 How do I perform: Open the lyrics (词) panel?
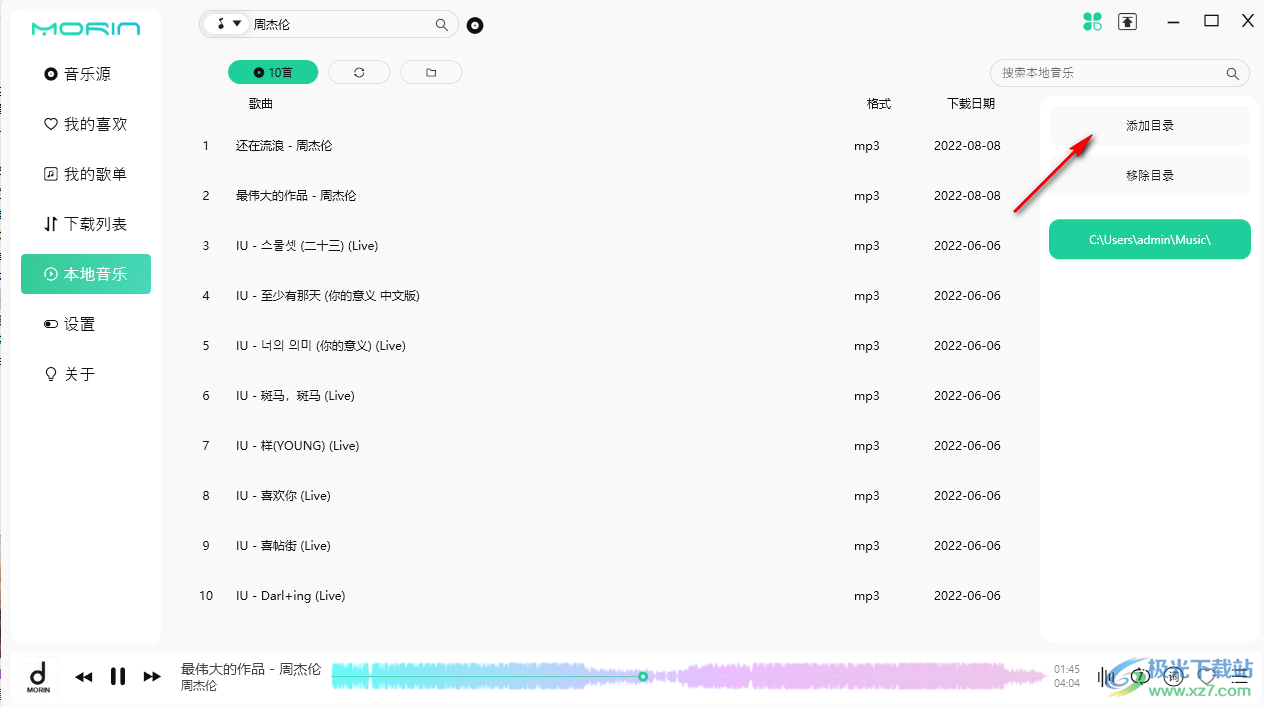[x=1173, y=676]
